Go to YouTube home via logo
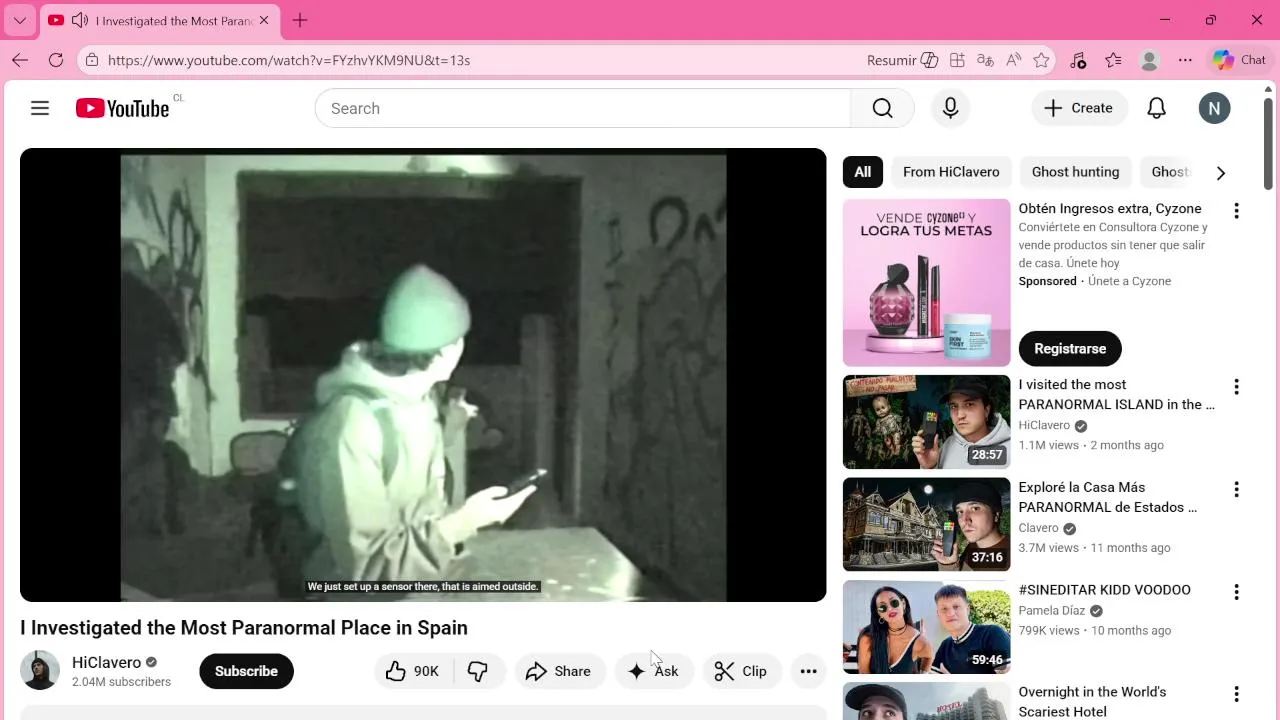Screen dimensions: 1280x720 pyautogui.click(x=122, y=108)
